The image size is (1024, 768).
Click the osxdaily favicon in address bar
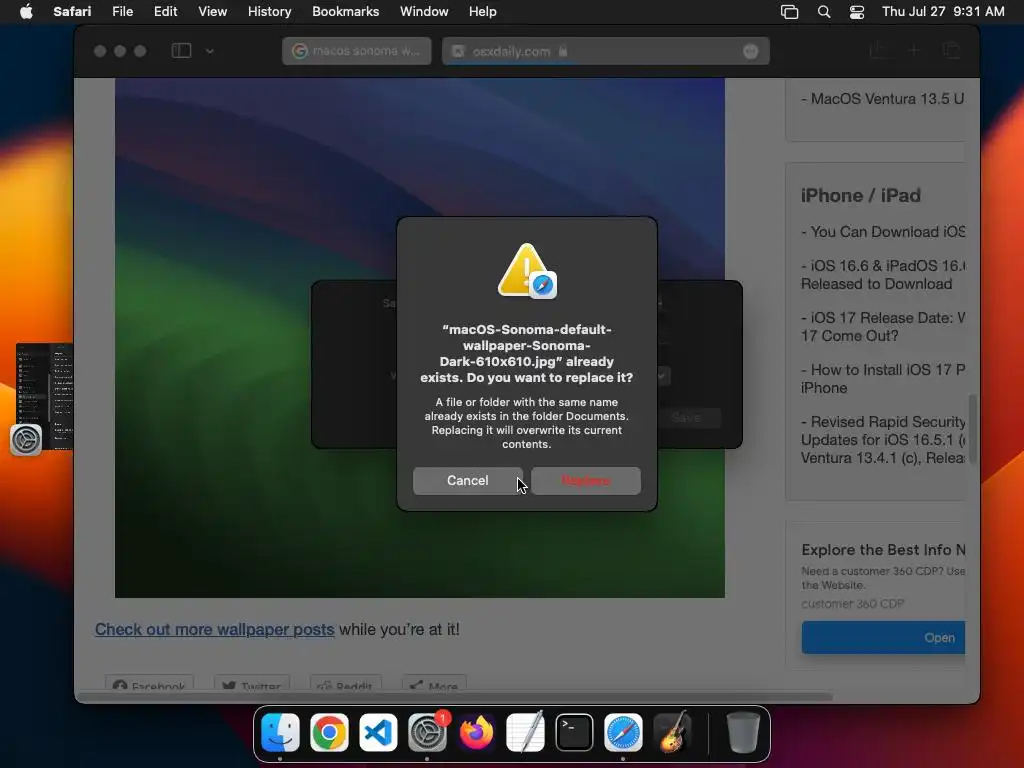[458, 51]
